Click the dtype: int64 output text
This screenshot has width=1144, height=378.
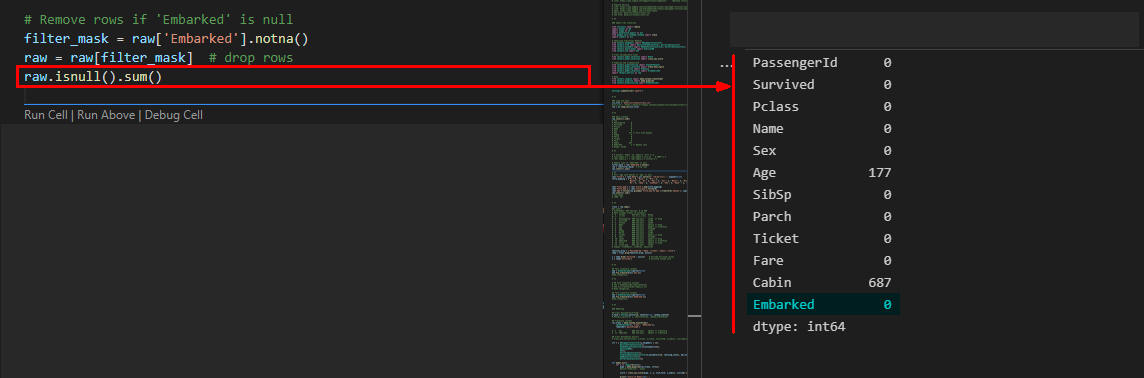tap(799, 327)
